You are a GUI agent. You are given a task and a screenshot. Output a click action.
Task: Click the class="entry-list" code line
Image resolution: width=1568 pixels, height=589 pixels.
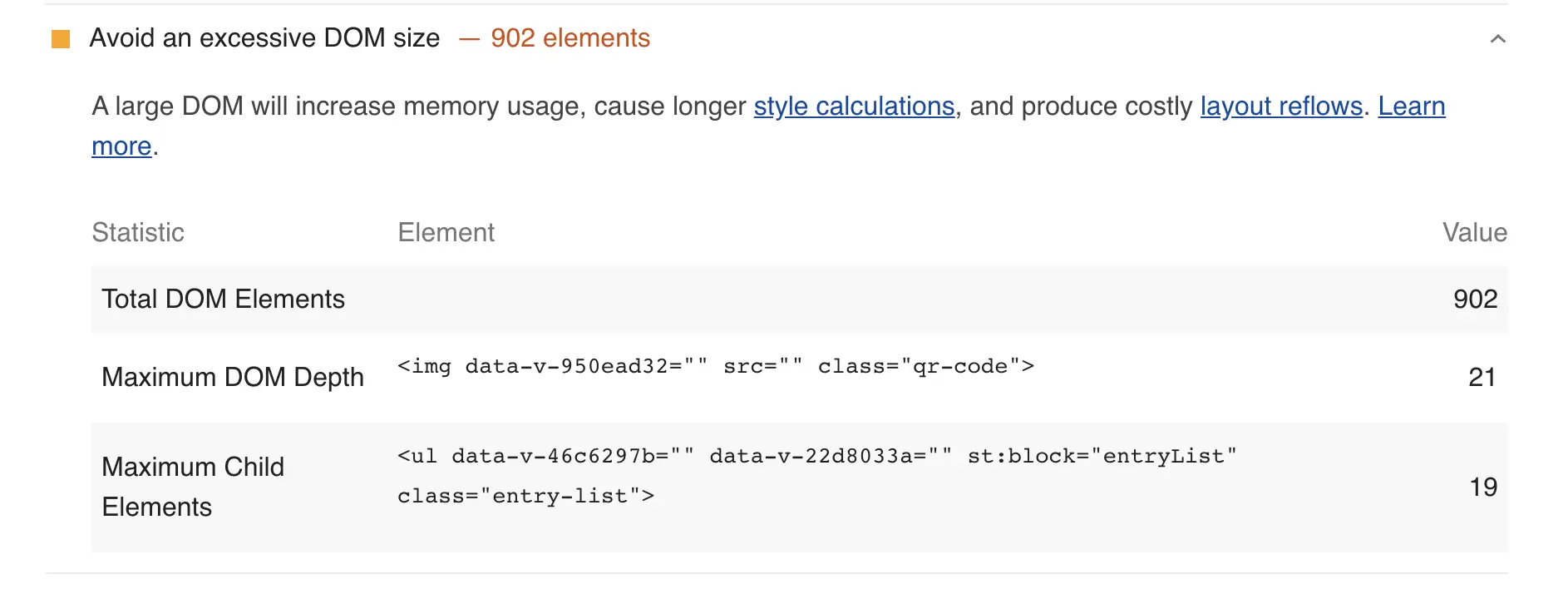coord(525,497)
